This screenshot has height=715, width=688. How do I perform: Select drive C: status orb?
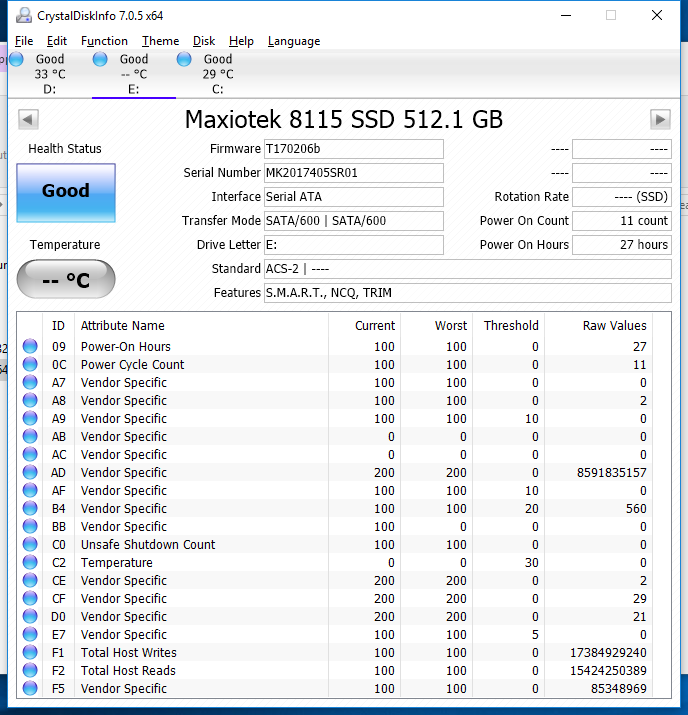[184, 60]
